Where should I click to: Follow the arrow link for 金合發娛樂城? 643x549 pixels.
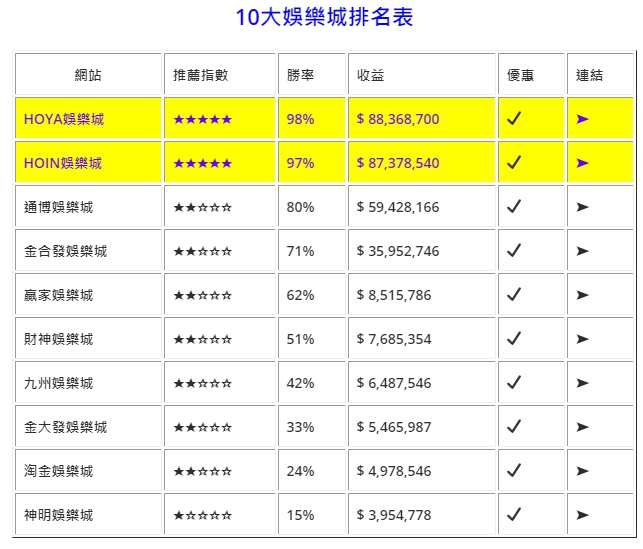[x=583, y=251]
